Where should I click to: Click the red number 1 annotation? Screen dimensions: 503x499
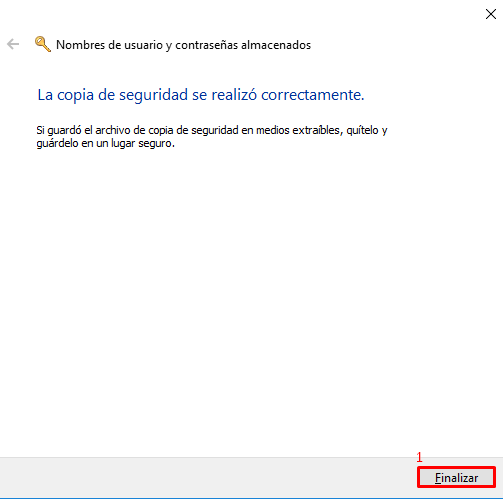coord(419,457)
